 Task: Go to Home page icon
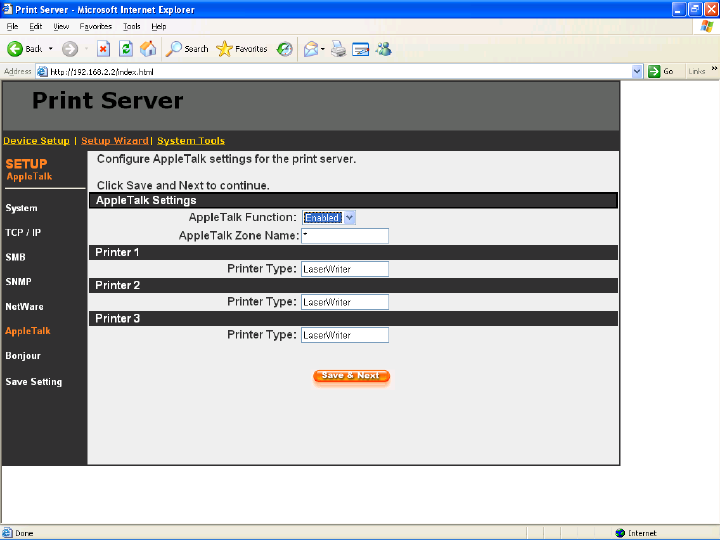148,49
